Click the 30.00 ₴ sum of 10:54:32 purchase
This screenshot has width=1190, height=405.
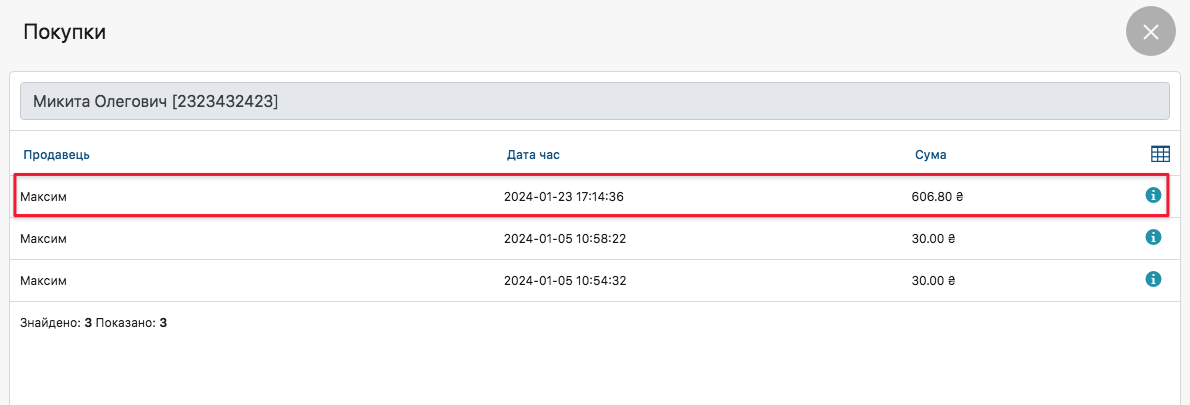933,281
